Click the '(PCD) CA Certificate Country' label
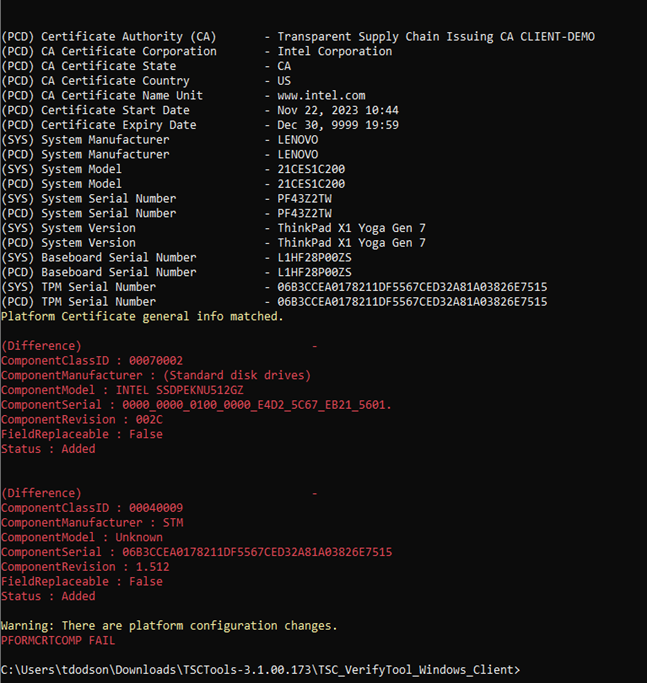647x683 pixels. [95, 81]
